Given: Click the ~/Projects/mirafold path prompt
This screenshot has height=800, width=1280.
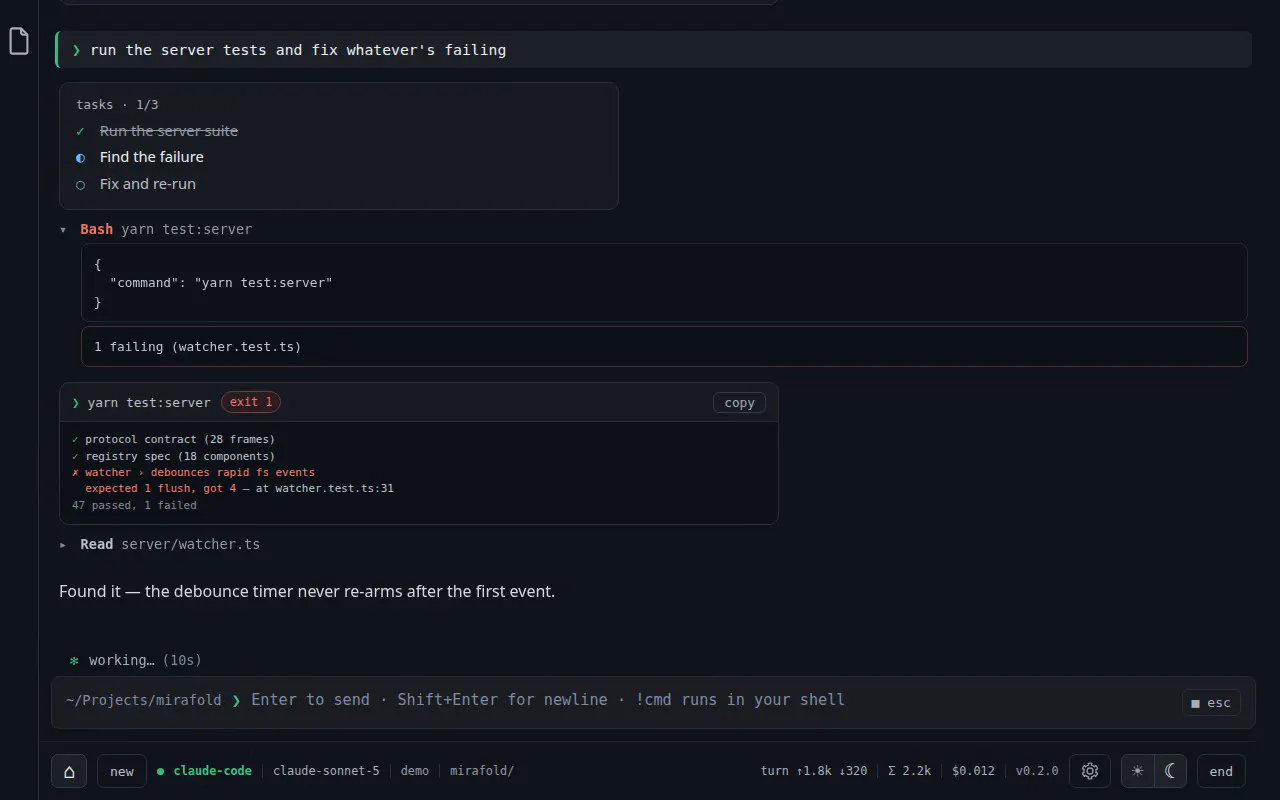Looking at the screenshot, I should (x=144, y=700).
